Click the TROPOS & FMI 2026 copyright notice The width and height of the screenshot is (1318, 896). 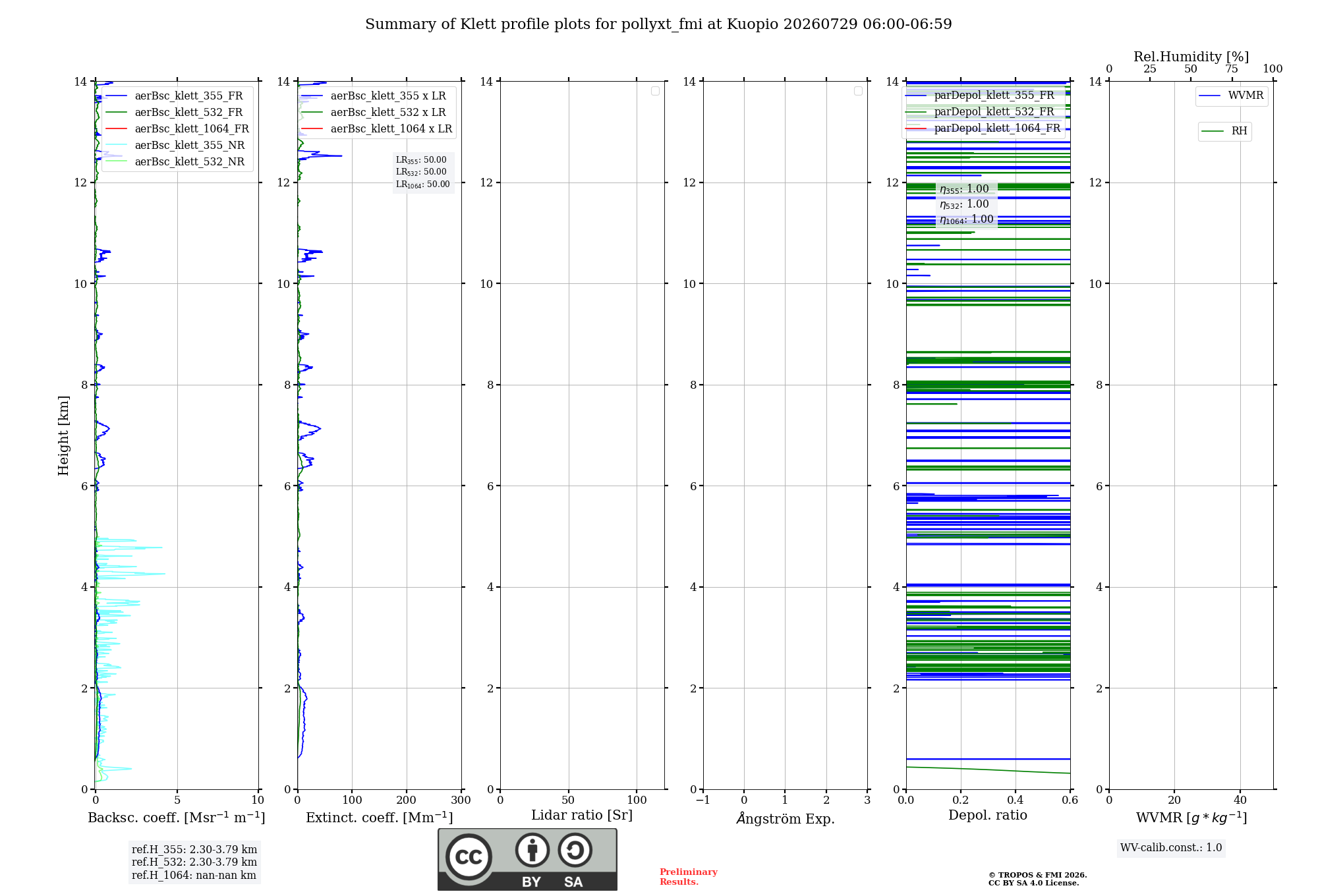pos(1037,876)
